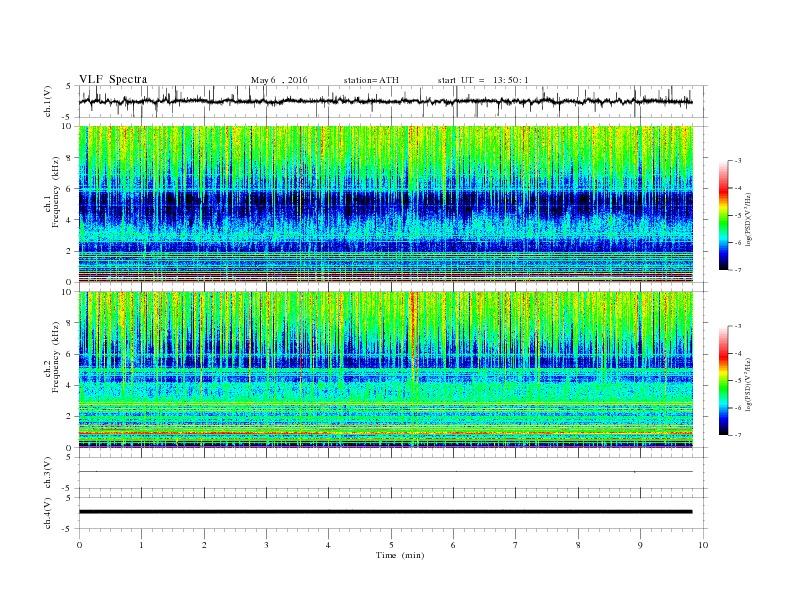Click the ch.1(V) waveform axis label
The width and height of the screenshot is (792, 612).
(48, 102)
